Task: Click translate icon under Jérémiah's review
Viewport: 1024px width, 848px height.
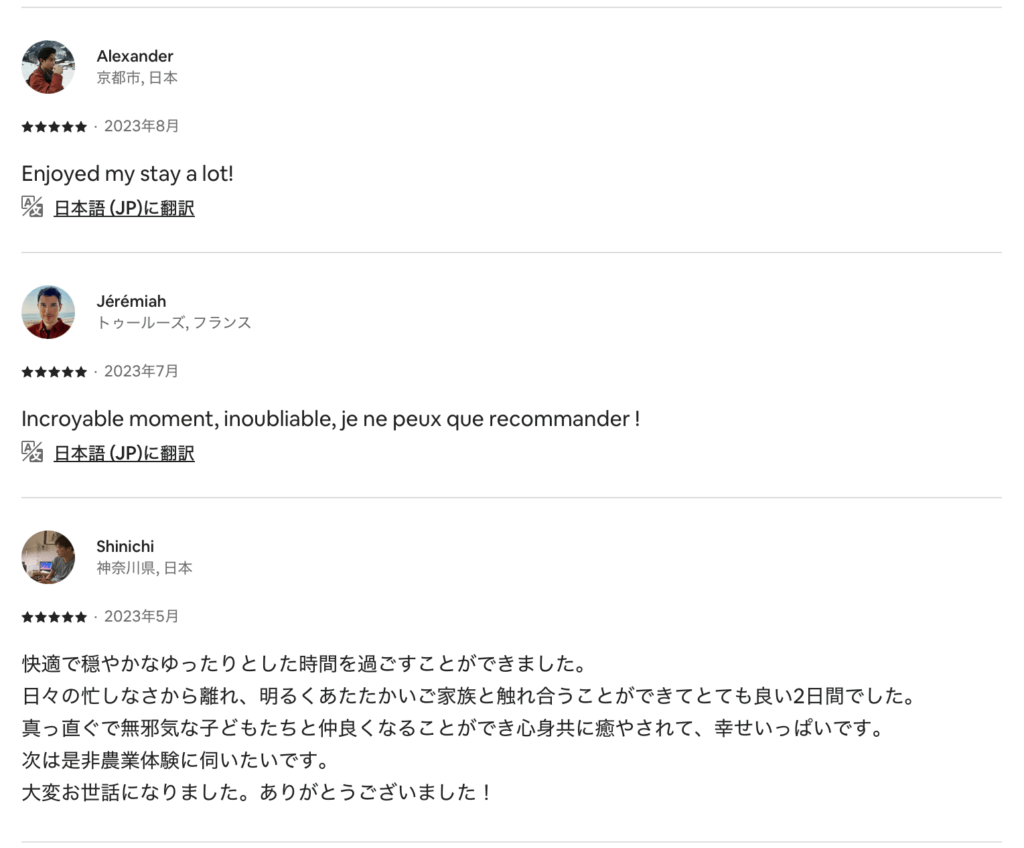Action: pos(32,452)
